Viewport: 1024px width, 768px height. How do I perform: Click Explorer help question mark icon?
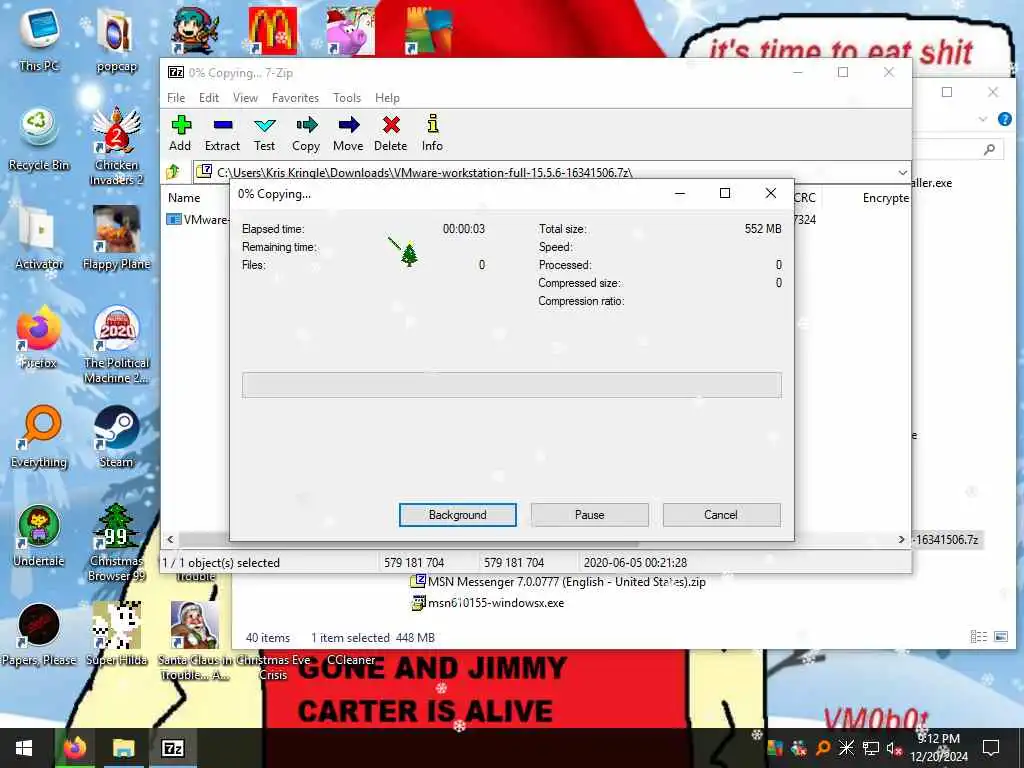1004,119
